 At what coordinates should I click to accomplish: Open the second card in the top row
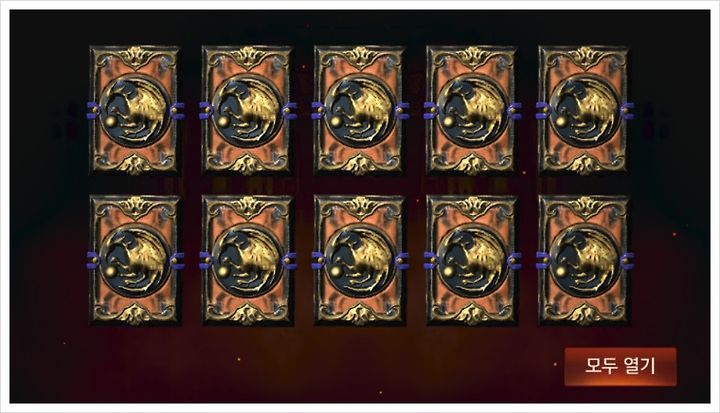tap(247, 110)
